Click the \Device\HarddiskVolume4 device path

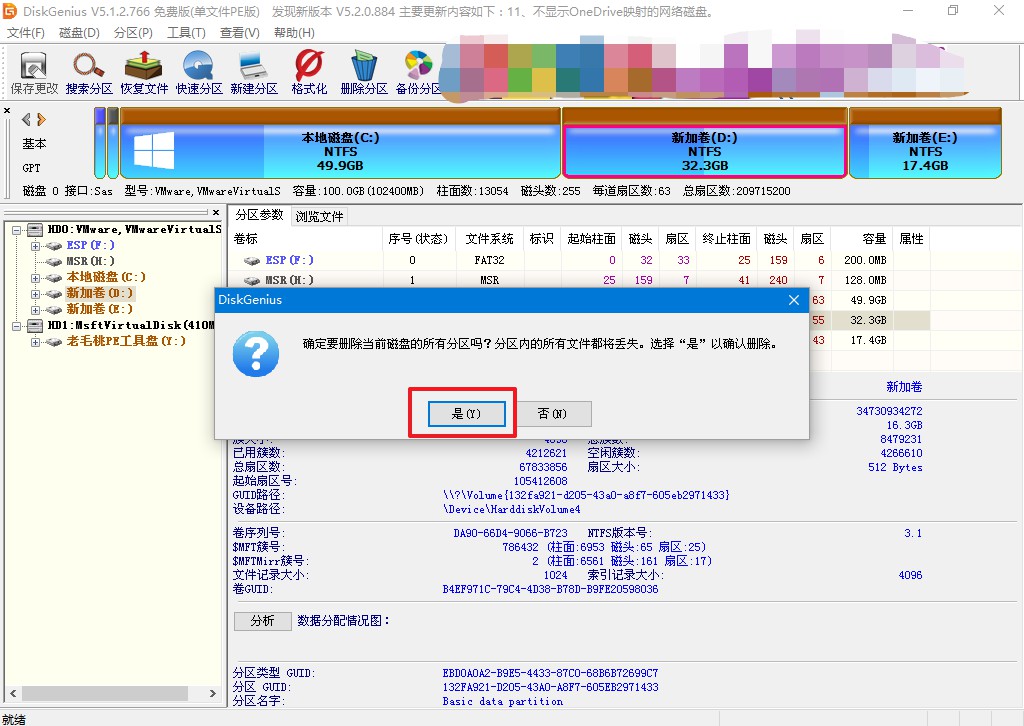(x=511, y=509)
